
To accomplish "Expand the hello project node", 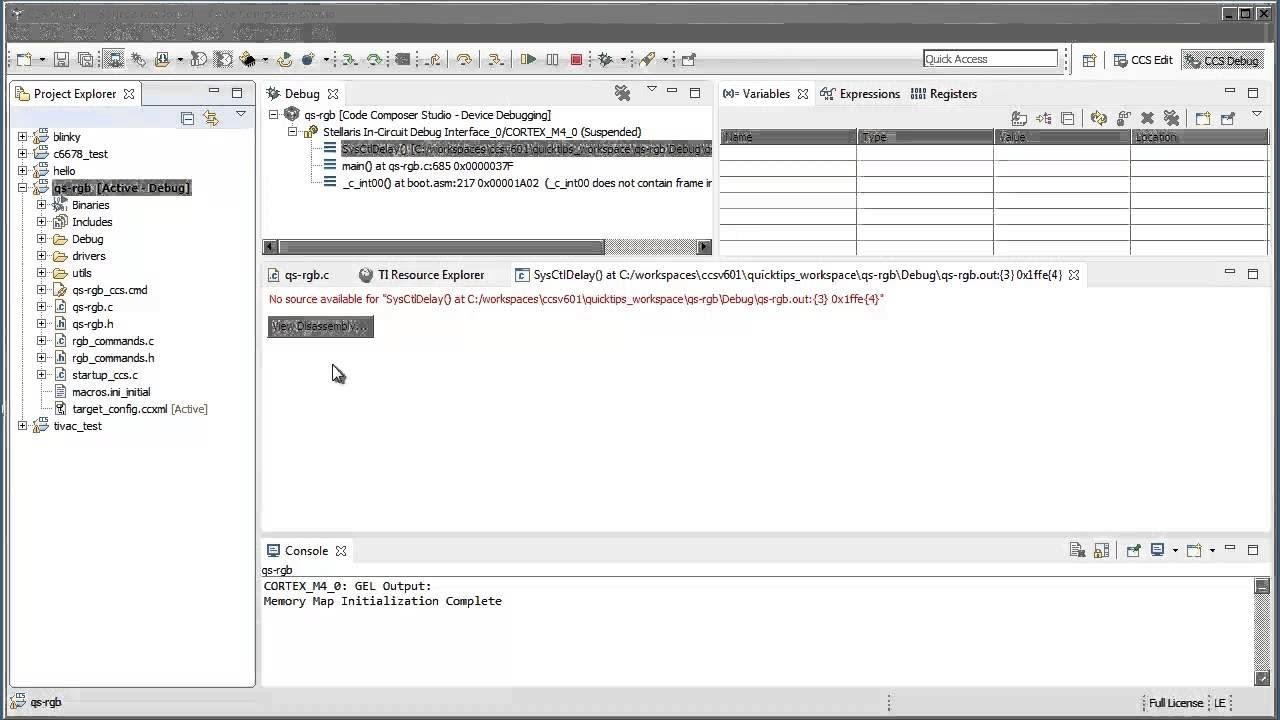I will pyautogui.click(x=22, y=171).
